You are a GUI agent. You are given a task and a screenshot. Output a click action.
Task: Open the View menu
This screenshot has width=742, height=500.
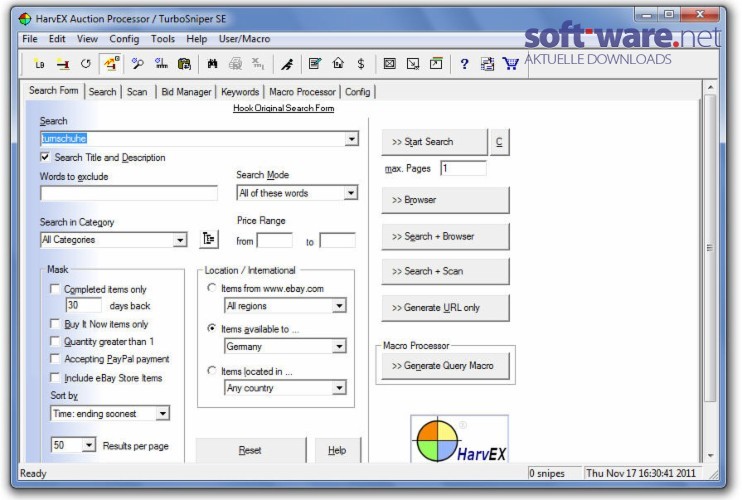pos(87,39)
